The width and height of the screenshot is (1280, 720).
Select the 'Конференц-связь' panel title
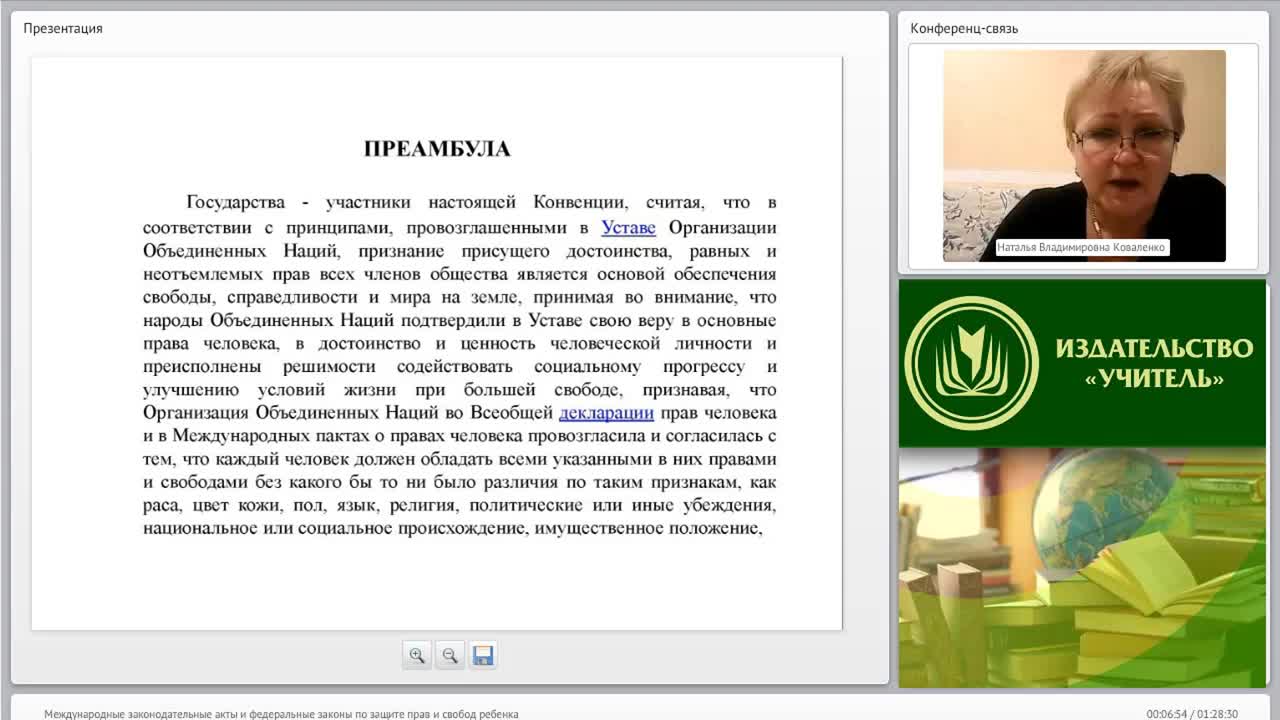(x=964, y=28)
